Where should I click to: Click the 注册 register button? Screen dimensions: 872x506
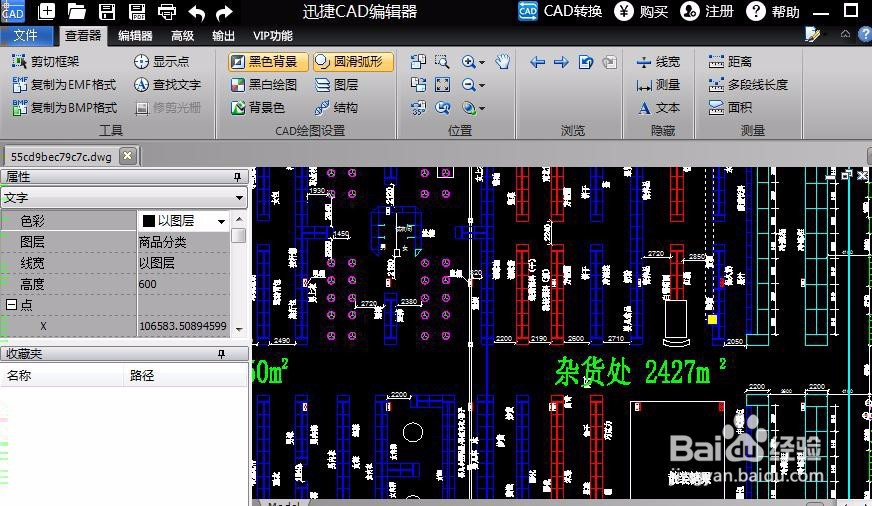point(707,11)
